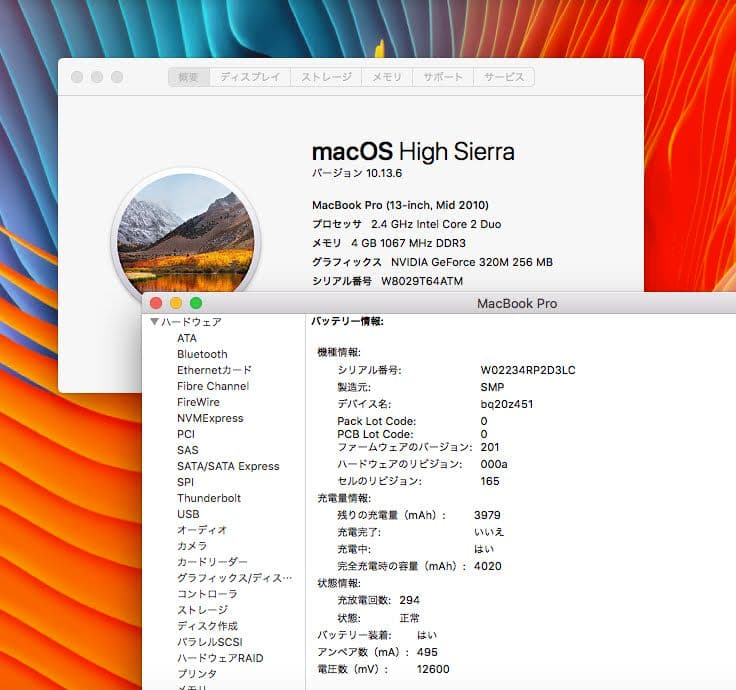Click the MacBook Pro (13-inch, Mid 2010) text
The image size is (736, 690).
pyautogui.click(x=400, y=205)
